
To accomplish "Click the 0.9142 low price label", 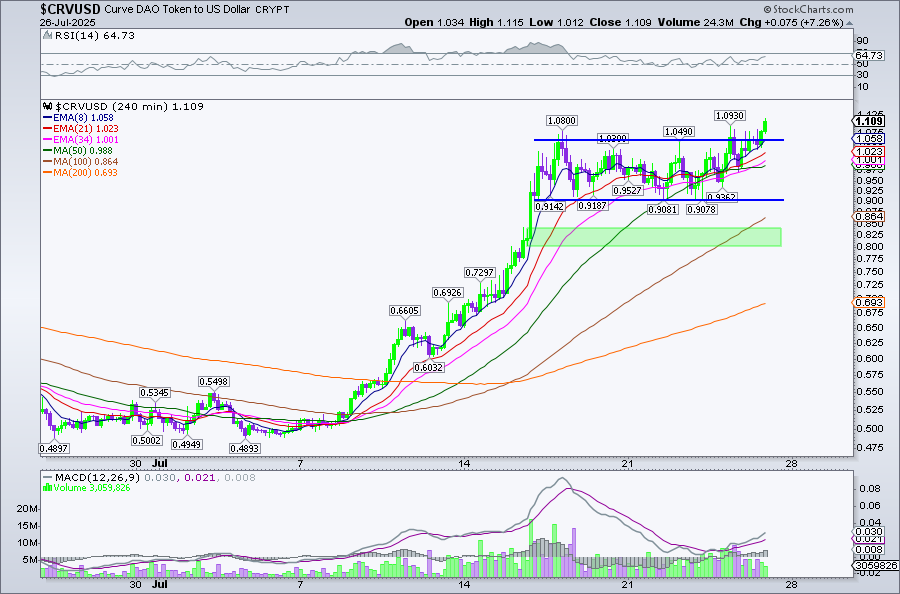I will pos(549,207).
